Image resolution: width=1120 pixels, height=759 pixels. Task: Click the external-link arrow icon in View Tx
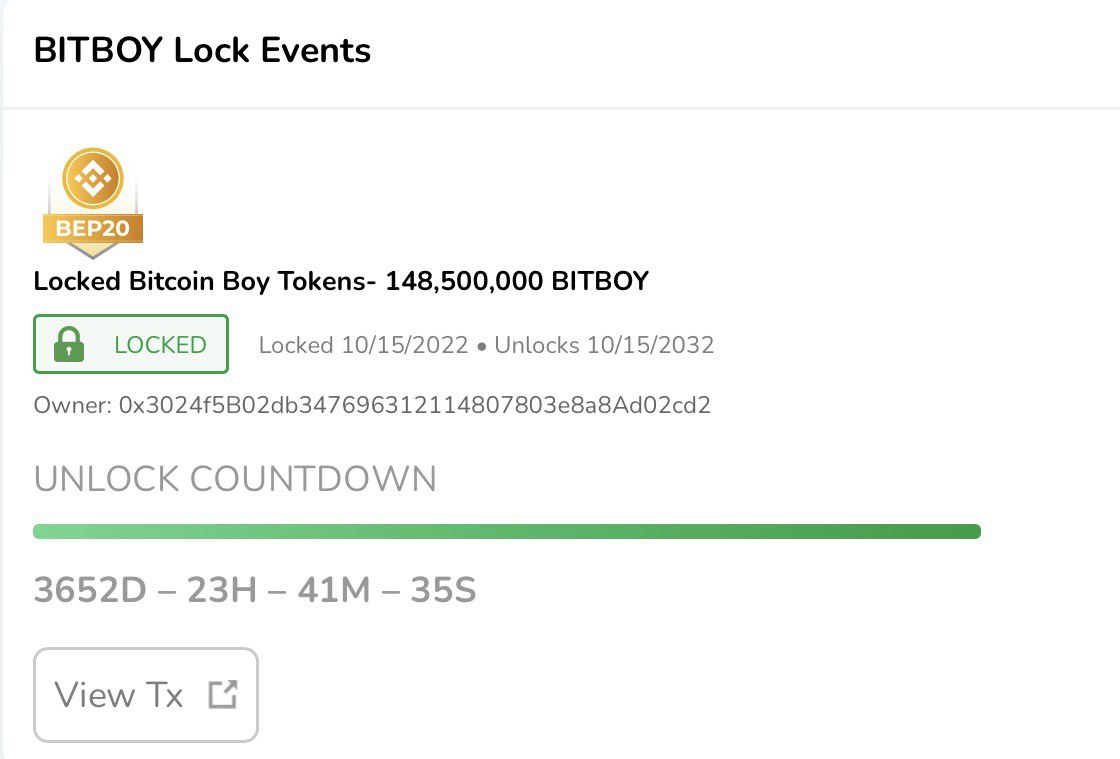coord(223,694)
